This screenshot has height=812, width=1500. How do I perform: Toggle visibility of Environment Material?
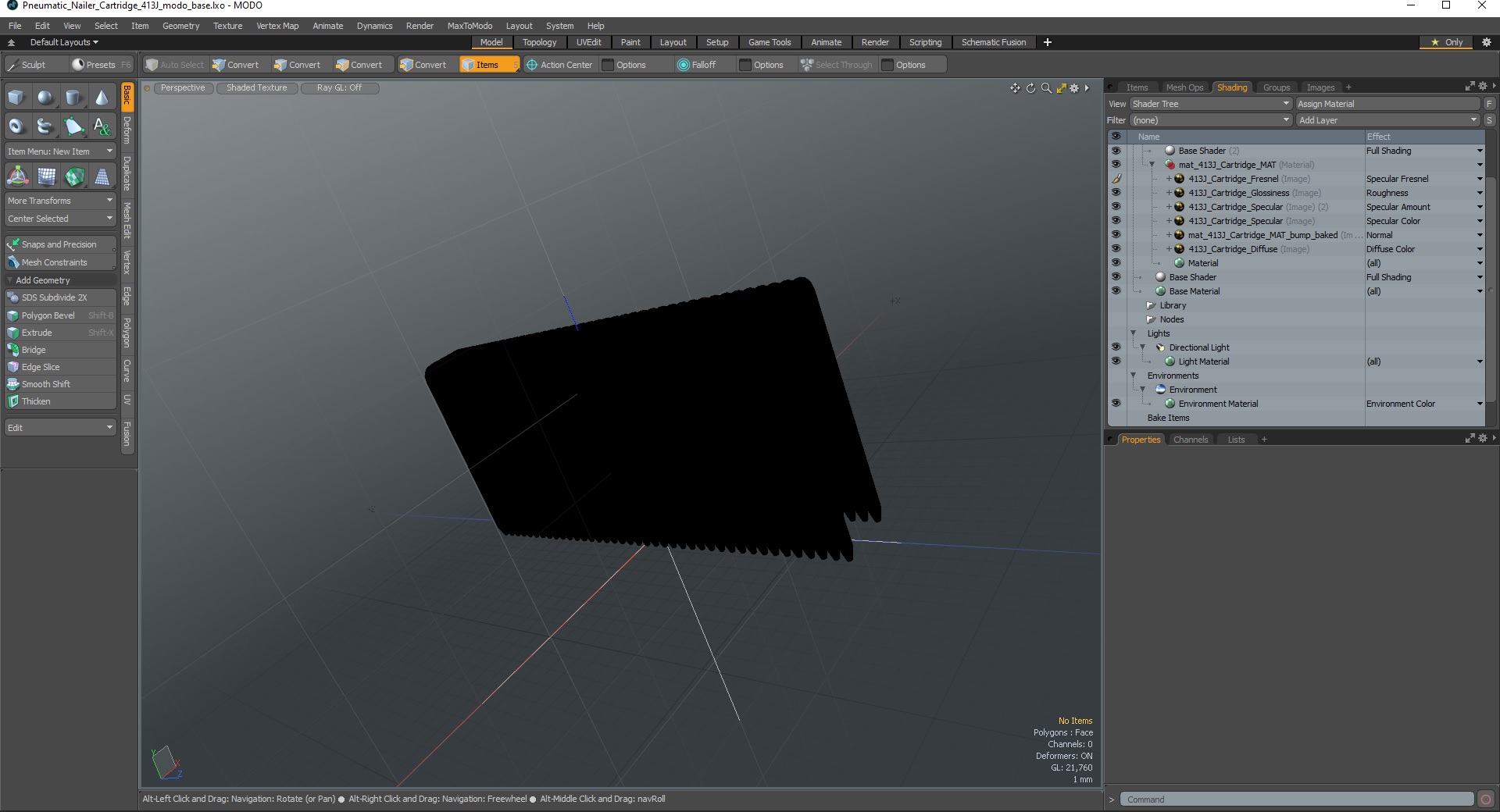1116,404
